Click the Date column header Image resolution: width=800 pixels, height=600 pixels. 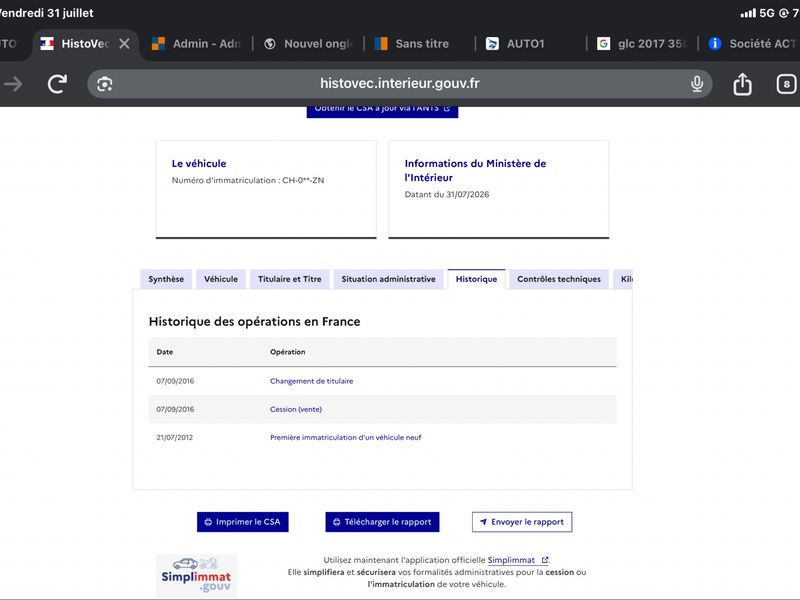(x=165, y=352)
